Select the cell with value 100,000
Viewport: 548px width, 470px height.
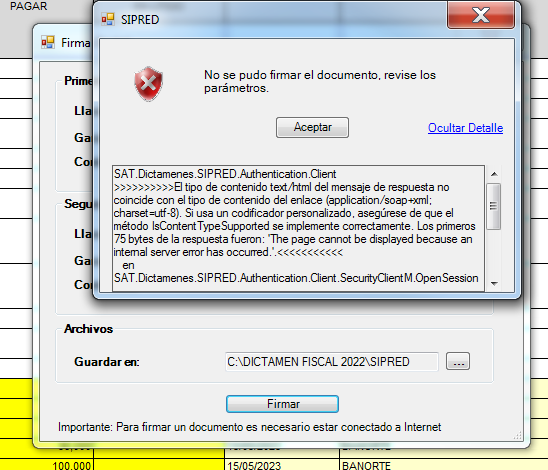[47, 465]
